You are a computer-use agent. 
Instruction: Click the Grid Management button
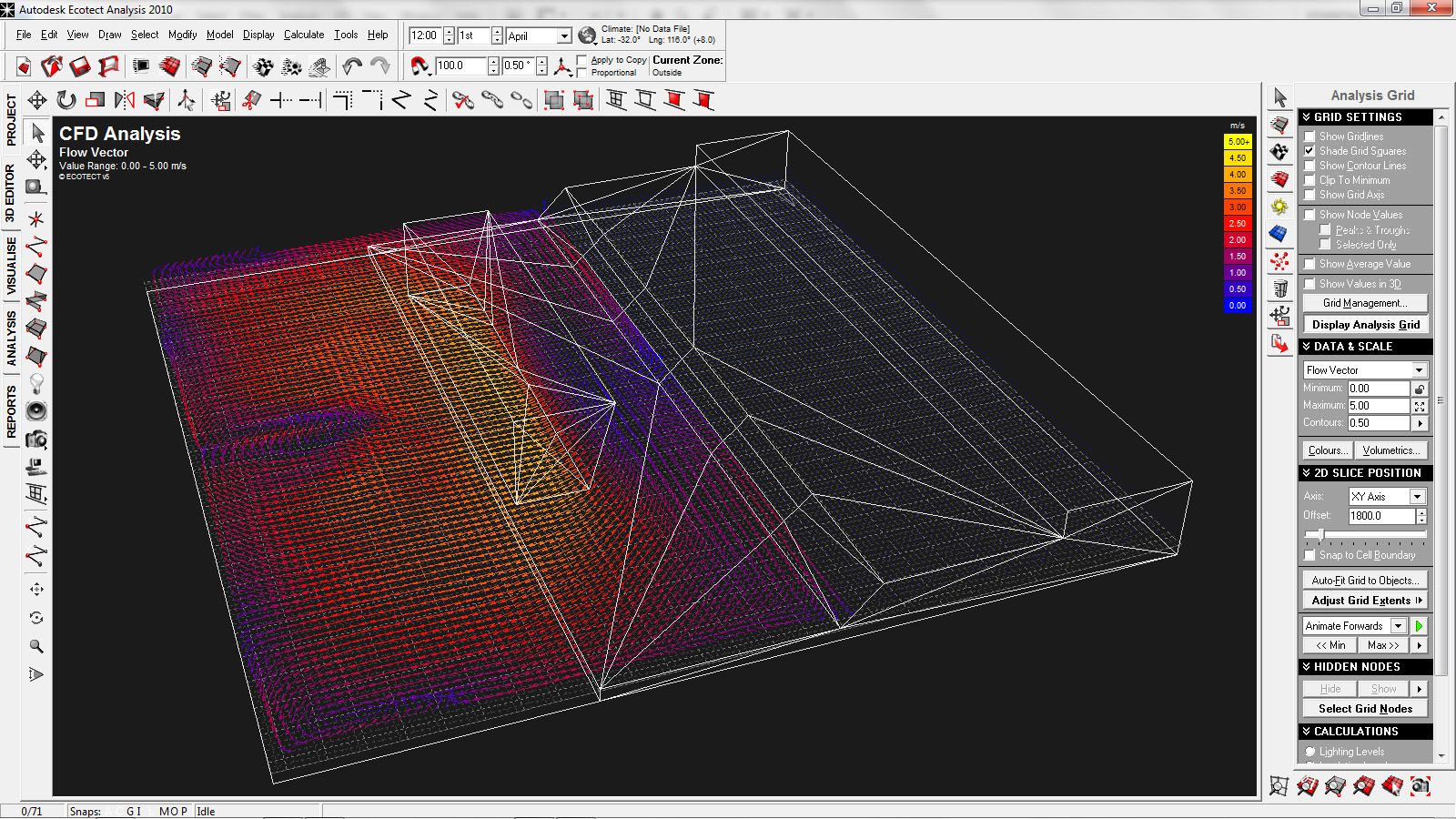[x=1365, y=303]
